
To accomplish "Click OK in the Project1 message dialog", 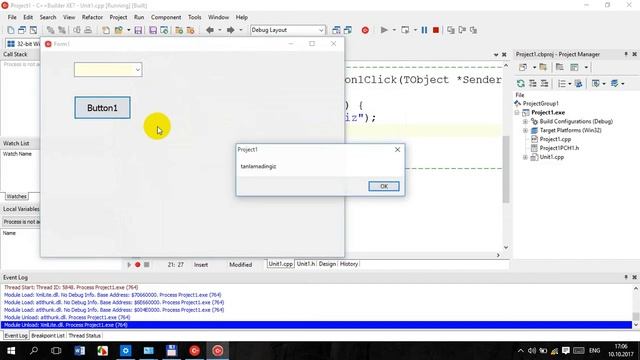I will [x=384, y=186].
